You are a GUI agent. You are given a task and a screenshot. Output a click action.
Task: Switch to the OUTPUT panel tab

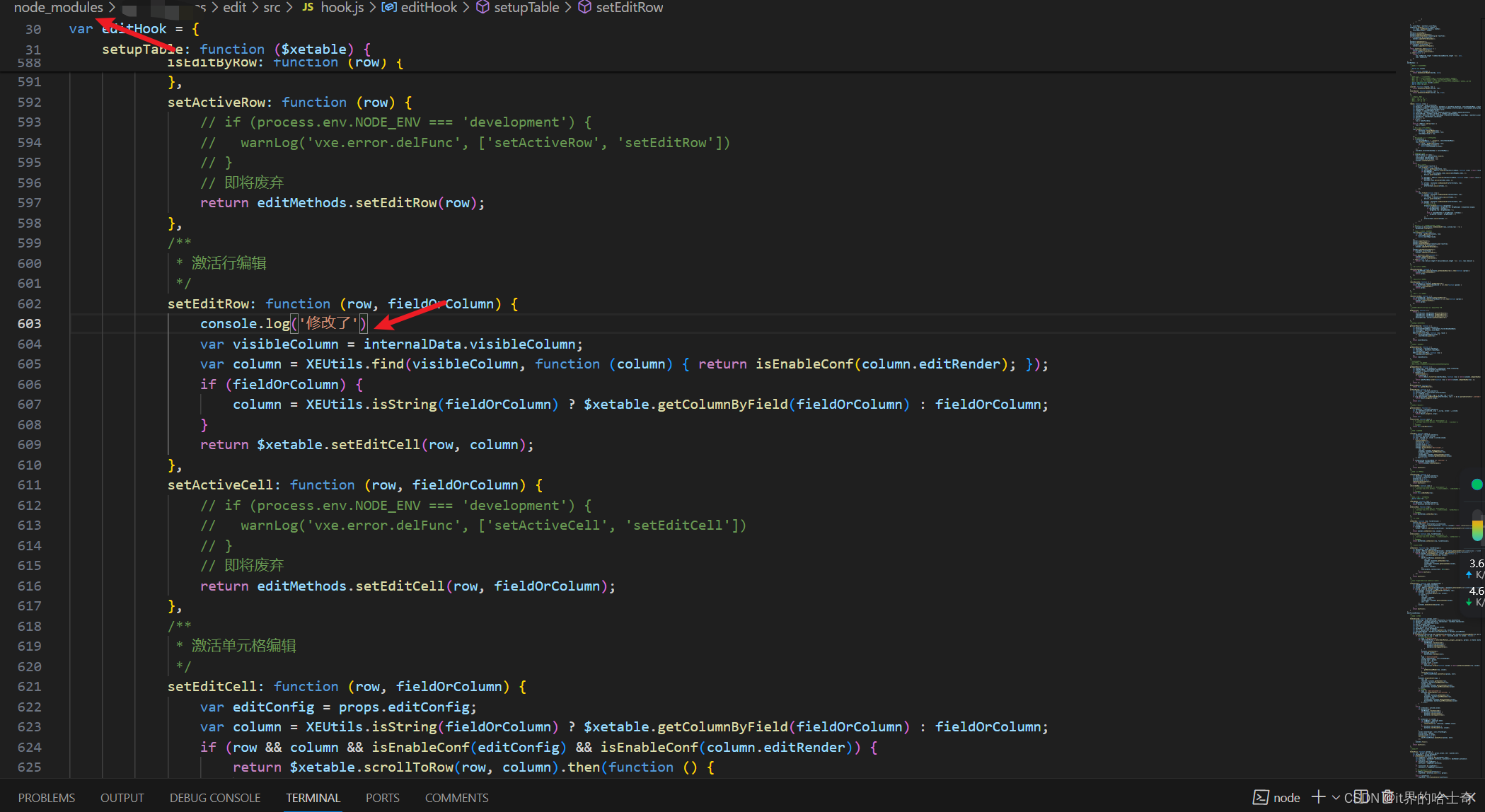122,797
